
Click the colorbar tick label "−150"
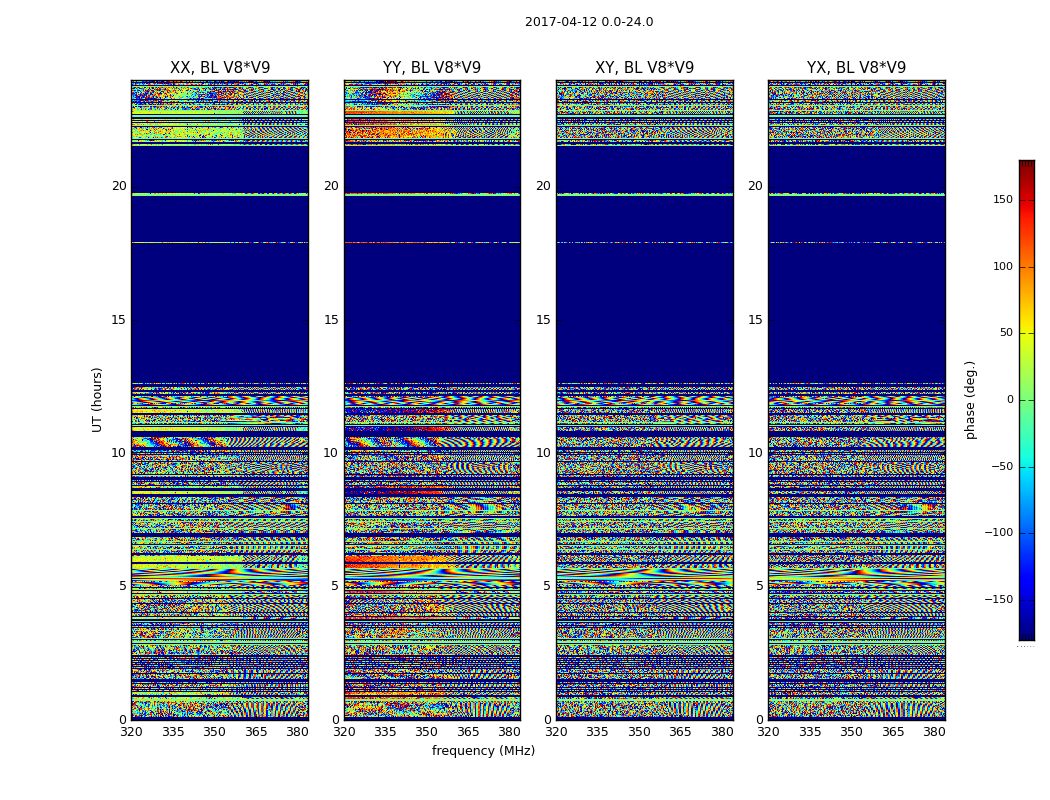[998, 599]
